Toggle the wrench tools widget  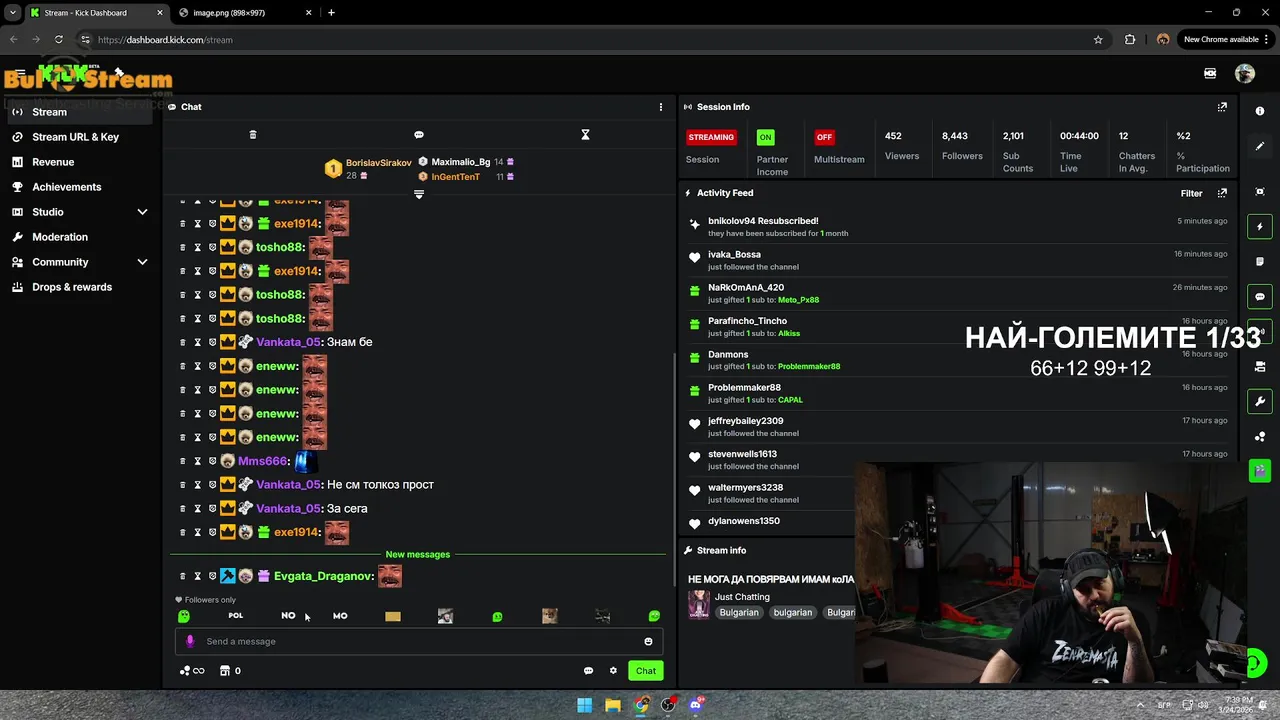[1260, 401]
